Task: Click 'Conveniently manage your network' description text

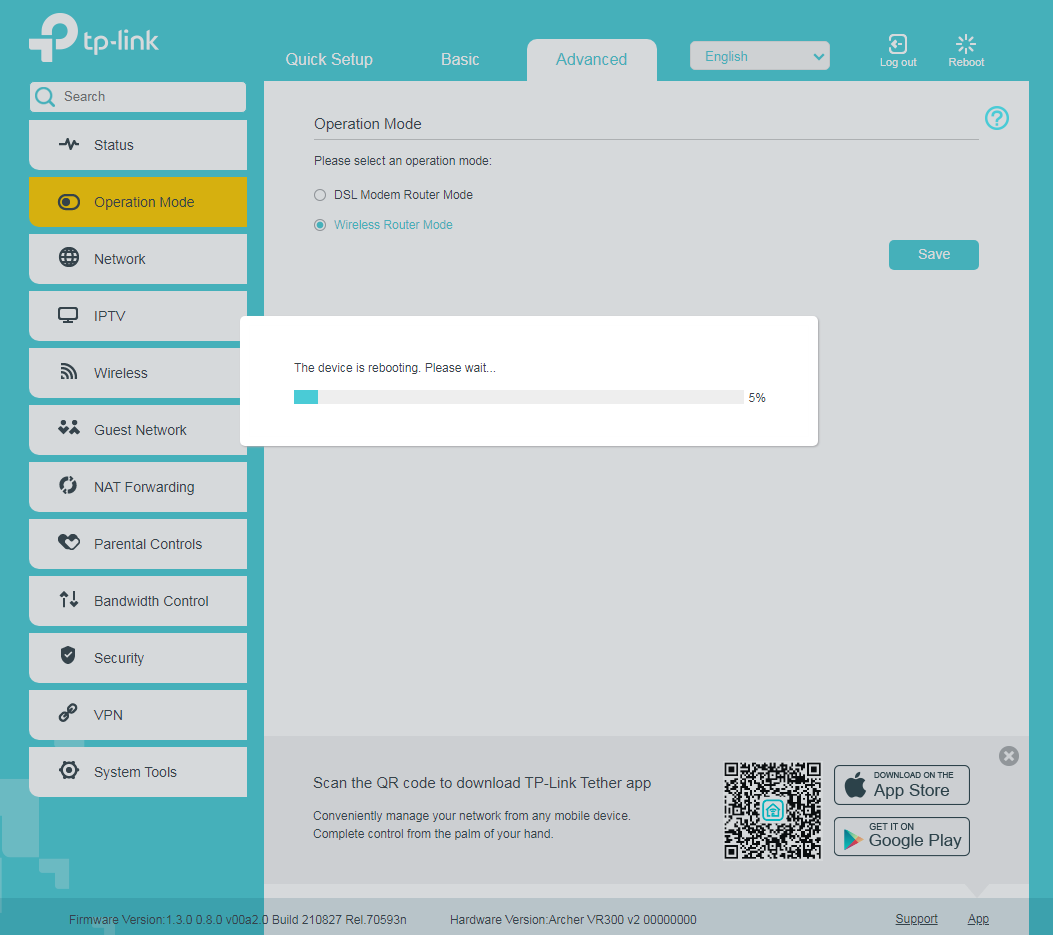Action: click(x=471, y=825)
